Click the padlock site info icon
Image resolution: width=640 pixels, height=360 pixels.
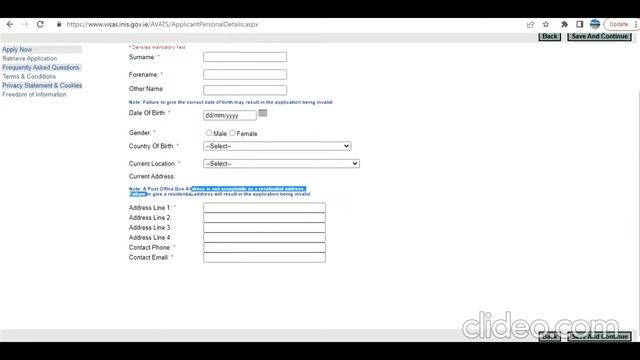59,24
